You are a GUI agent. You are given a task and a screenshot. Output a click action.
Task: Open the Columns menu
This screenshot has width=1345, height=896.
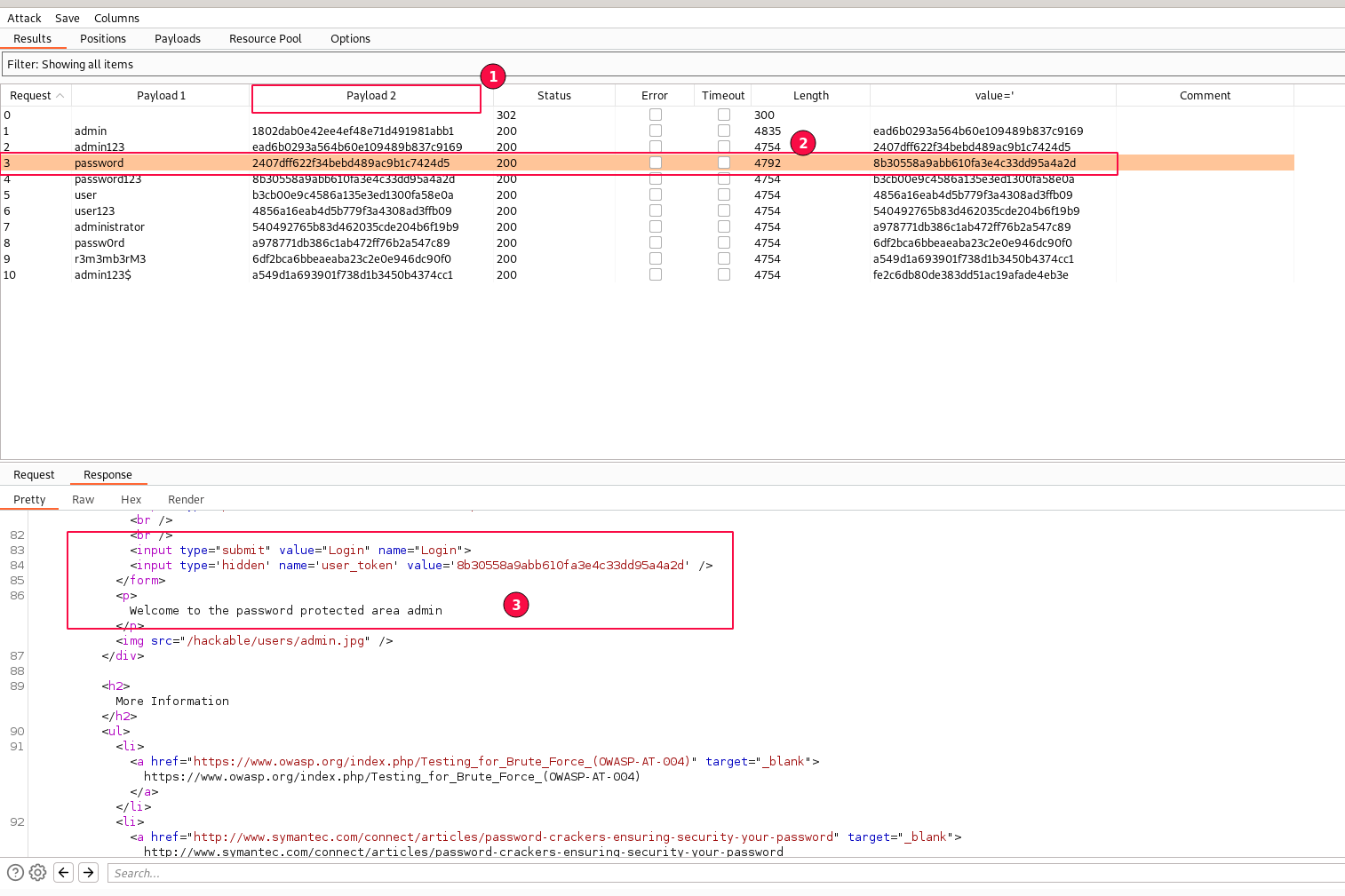[116, 18]
